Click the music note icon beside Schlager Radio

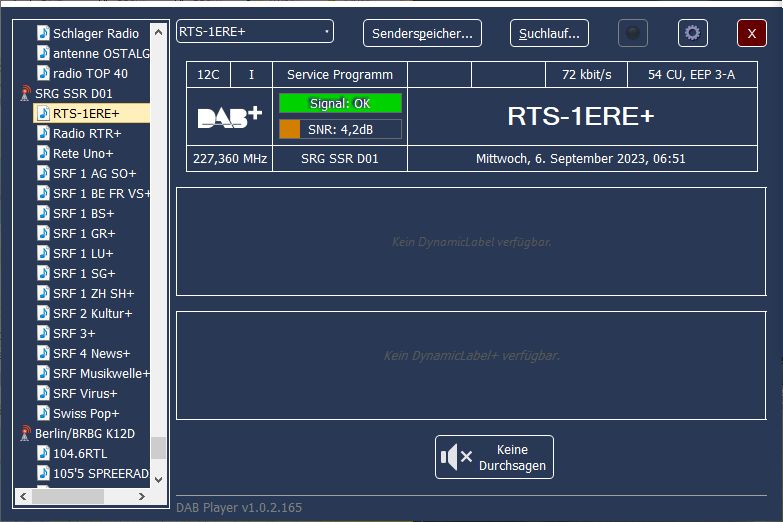tap(43, 33)
